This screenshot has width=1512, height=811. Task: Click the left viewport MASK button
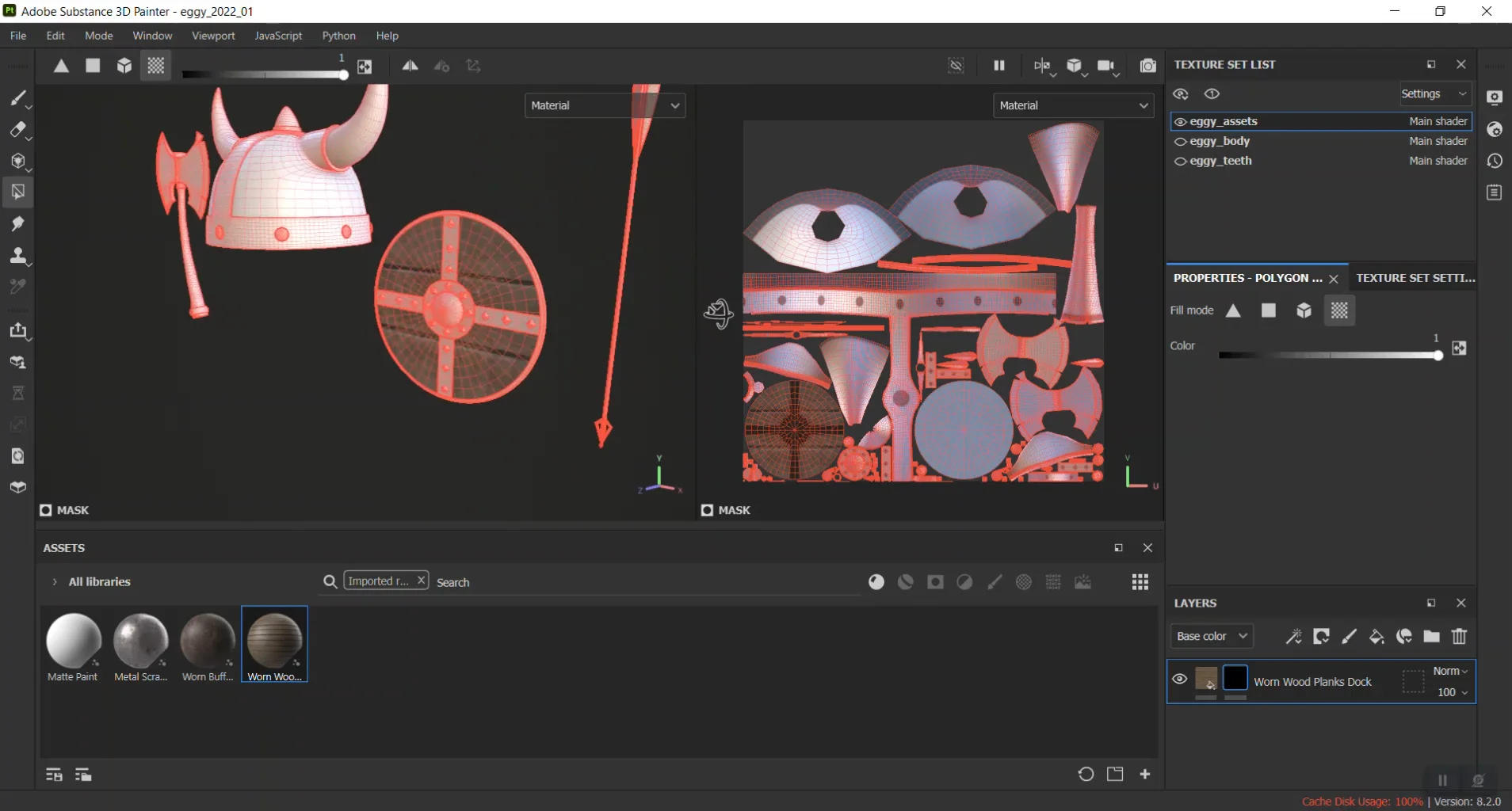[x=64, y=510]
